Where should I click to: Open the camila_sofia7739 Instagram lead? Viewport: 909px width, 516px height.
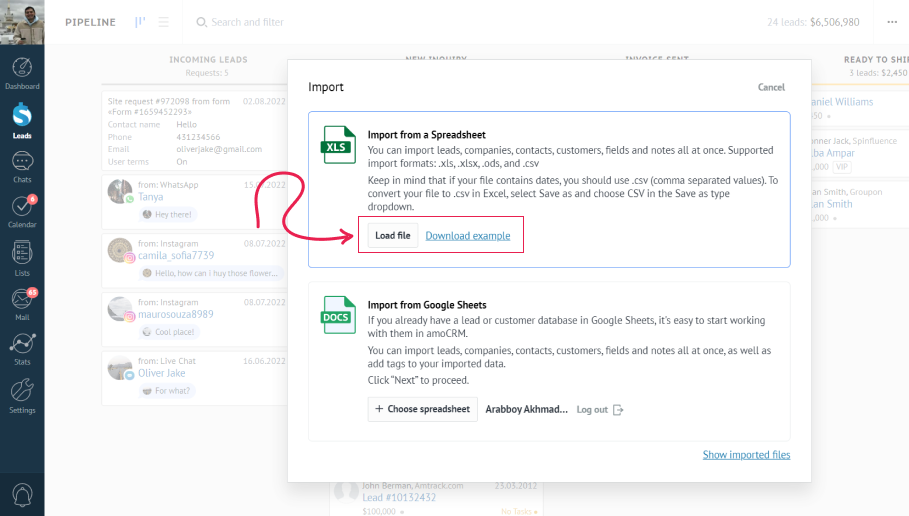(x=176, y=255)
